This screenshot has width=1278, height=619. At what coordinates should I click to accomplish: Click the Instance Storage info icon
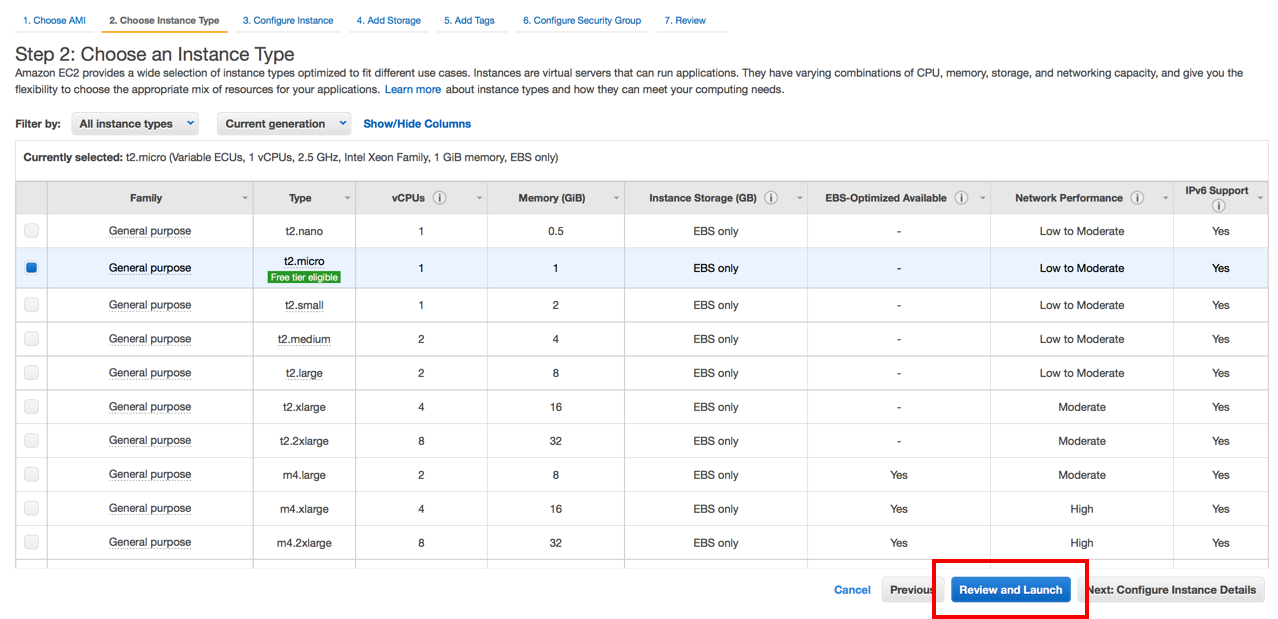click(771, 198)
